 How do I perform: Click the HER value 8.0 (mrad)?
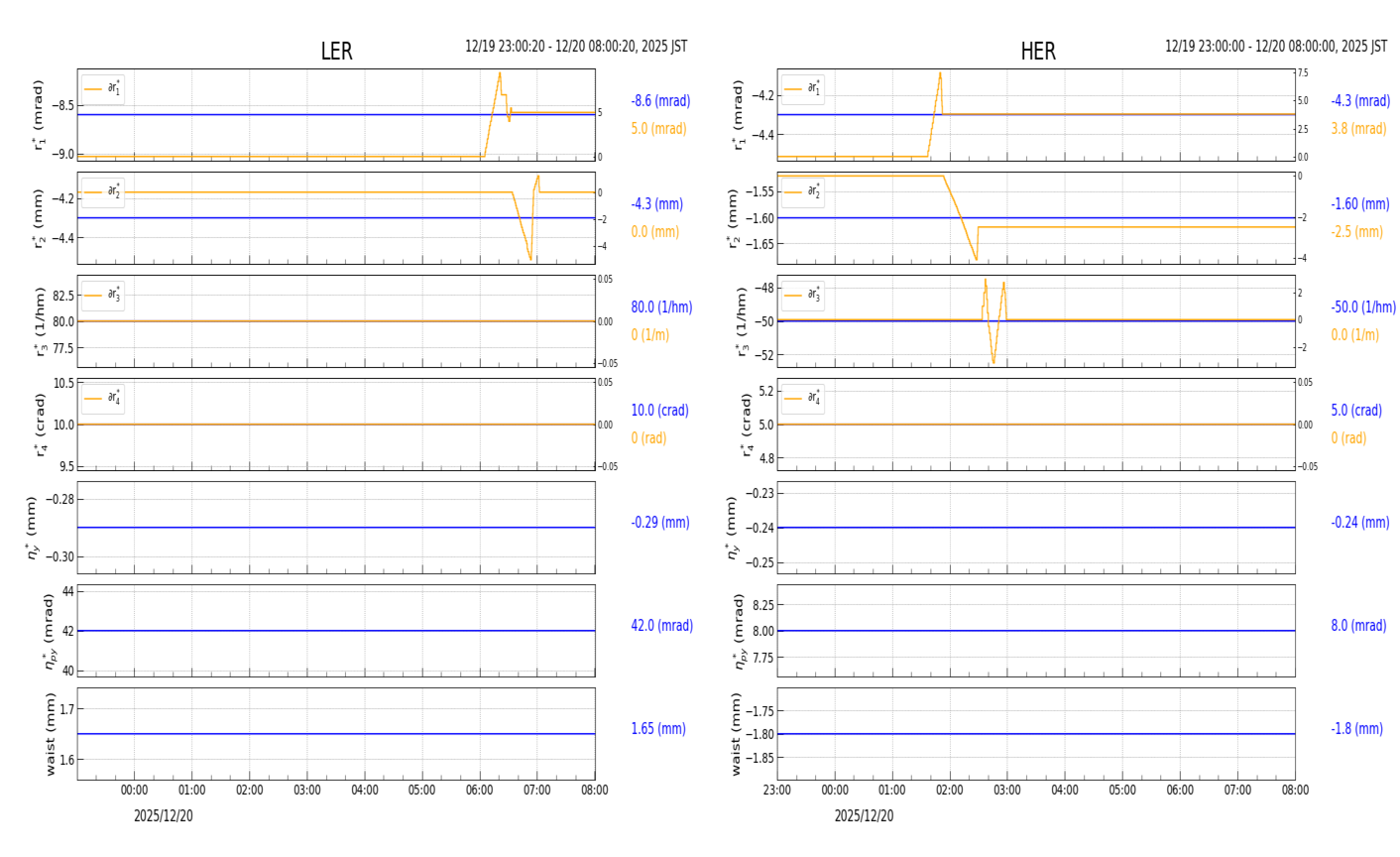coord(1358,626)
